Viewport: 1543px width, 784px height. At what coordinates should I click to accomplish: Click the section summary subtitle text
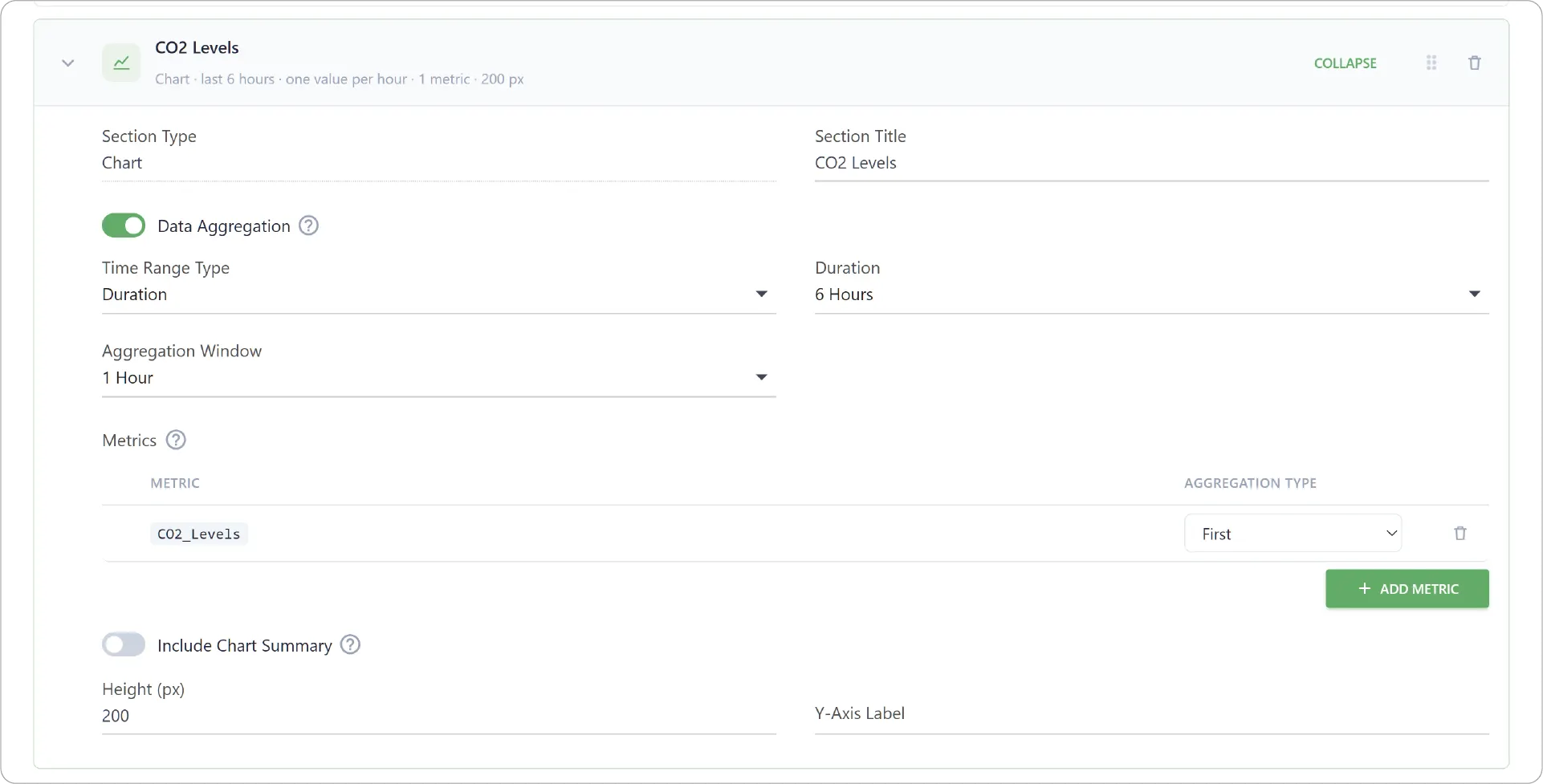coord(340,79)
